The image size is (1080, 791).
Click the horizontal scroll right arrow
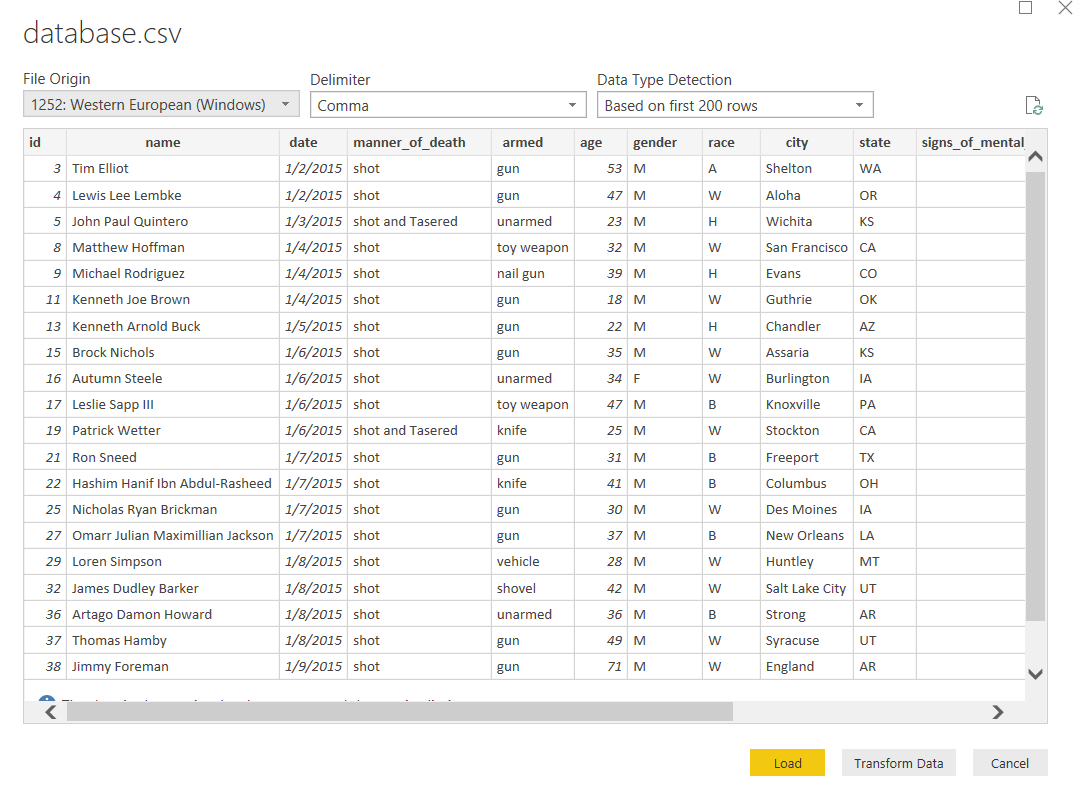coord(998,712)
